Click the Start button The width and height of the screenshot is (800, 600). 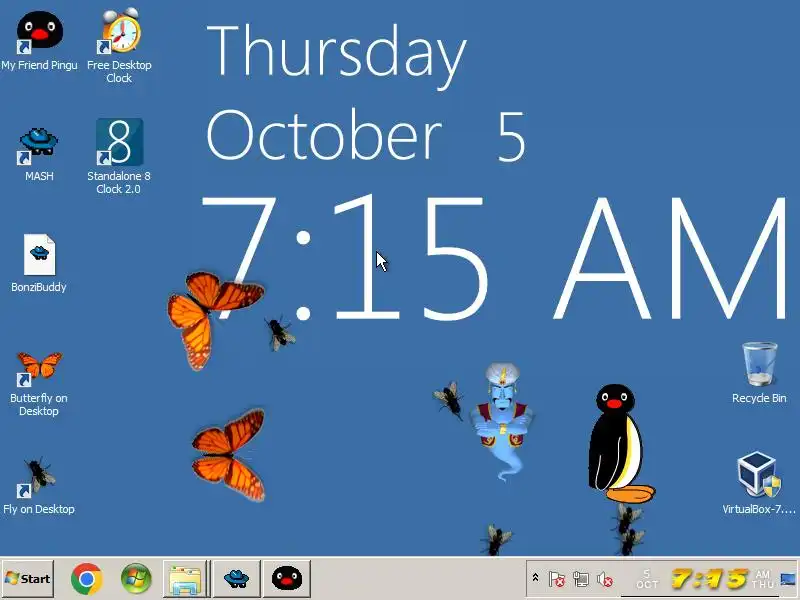[28, 579]
